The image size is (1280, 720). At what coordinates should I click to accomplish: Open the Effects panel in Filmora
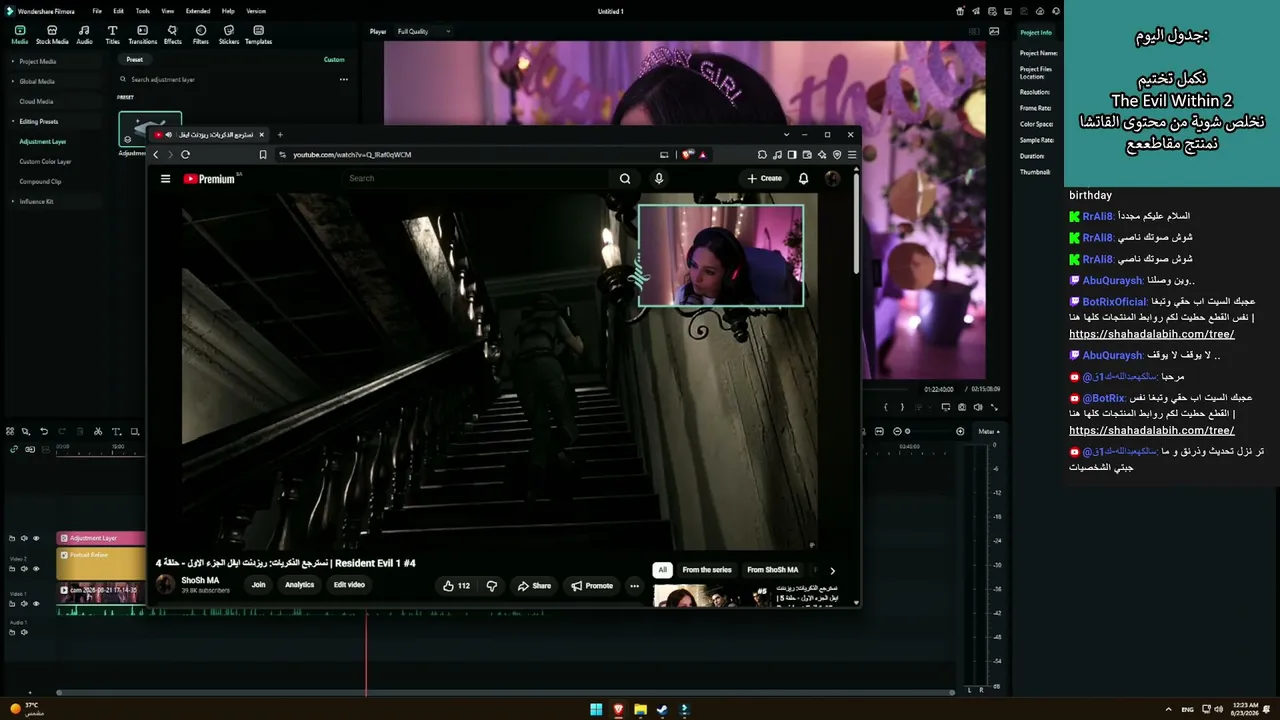point(172,35)
